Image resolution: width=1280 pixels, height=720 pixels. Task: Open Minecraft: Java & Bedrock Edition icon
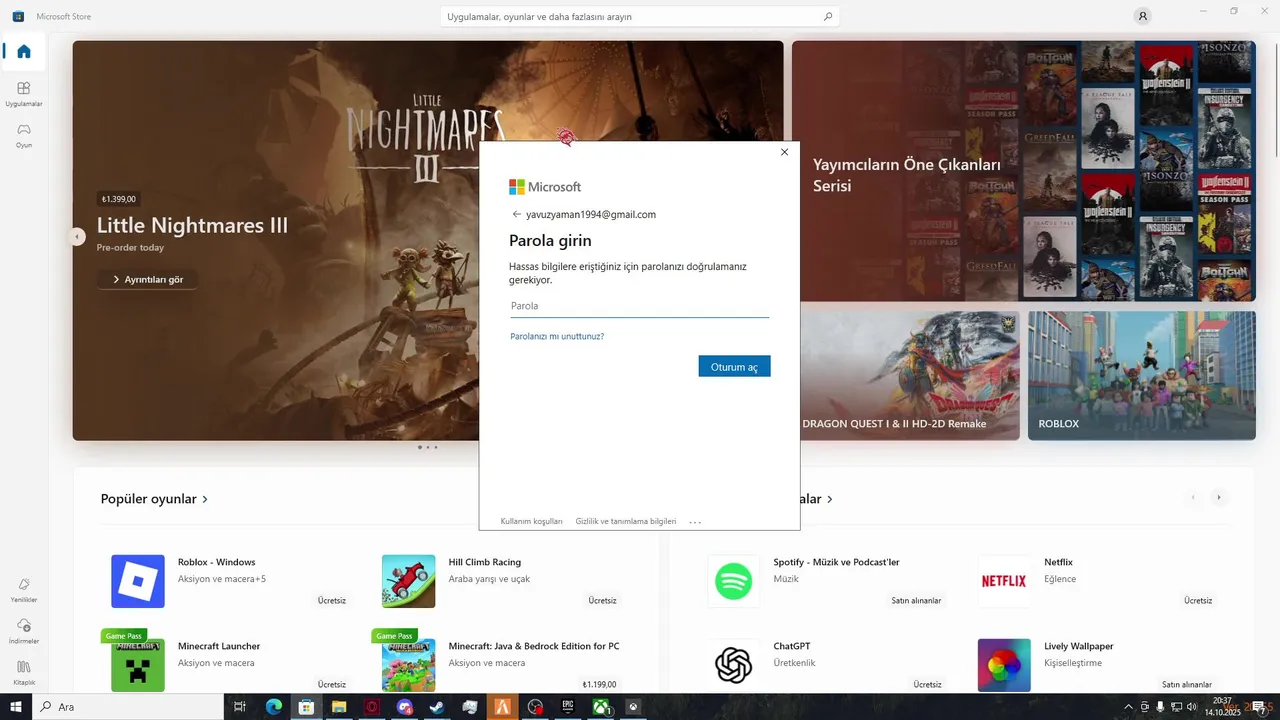click(408, 665)
